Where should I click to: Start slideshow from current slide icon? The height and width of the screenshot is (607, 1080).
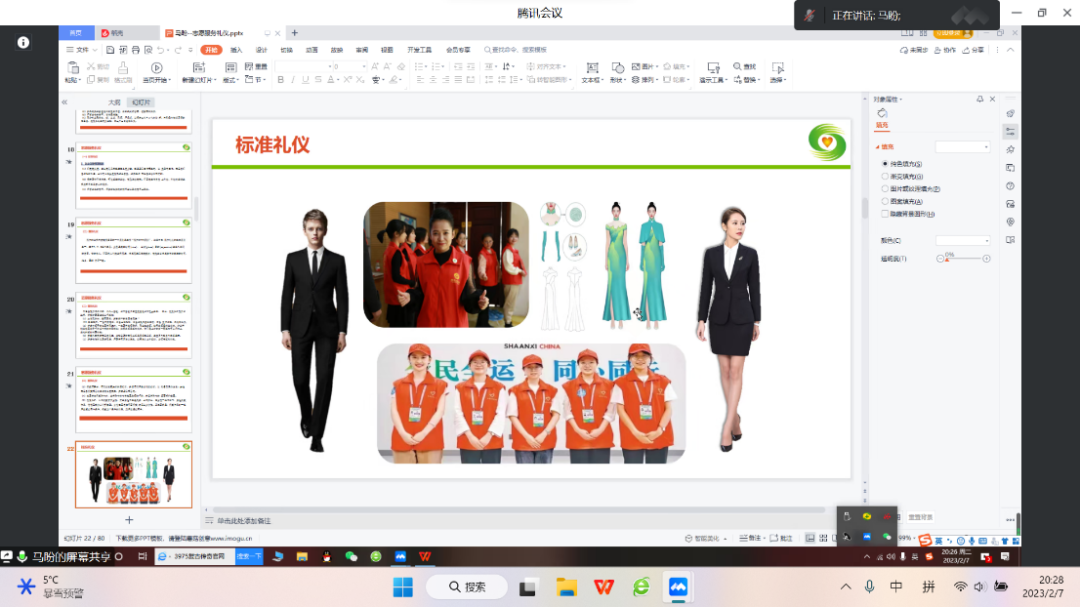[x=156, y=68]
